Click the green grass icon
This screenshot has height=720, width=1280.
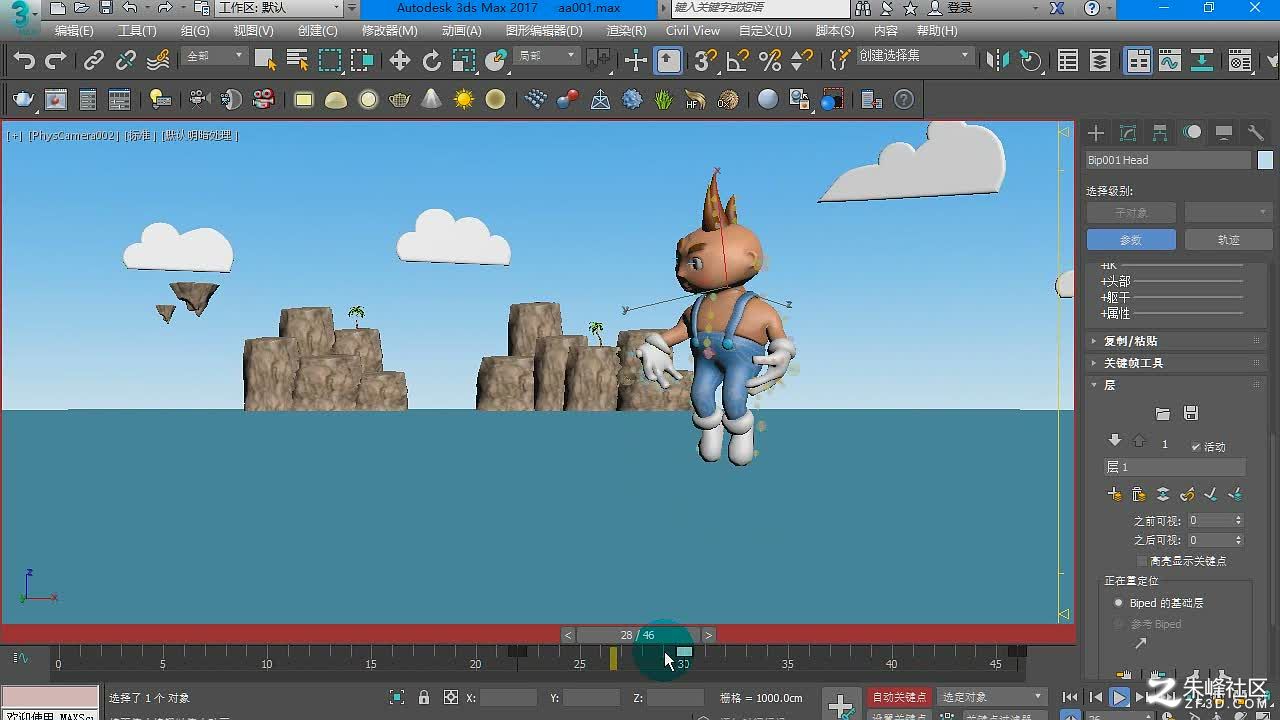[x=664, y=99]
